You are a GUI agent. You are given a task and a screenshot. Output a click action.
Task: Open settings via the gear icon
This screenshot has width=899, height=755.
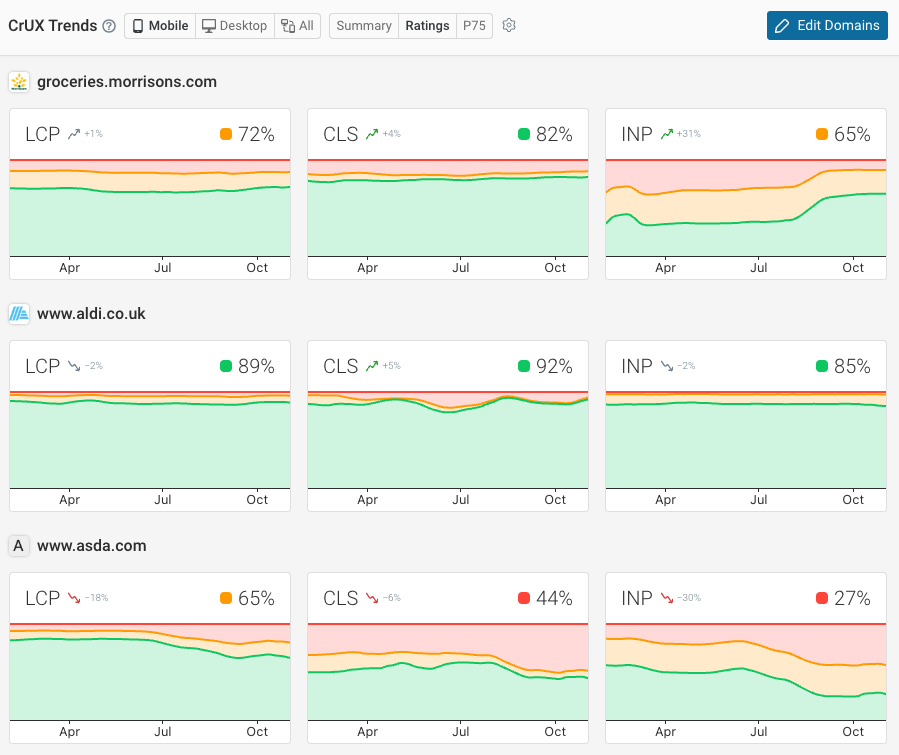click(509, 25)
